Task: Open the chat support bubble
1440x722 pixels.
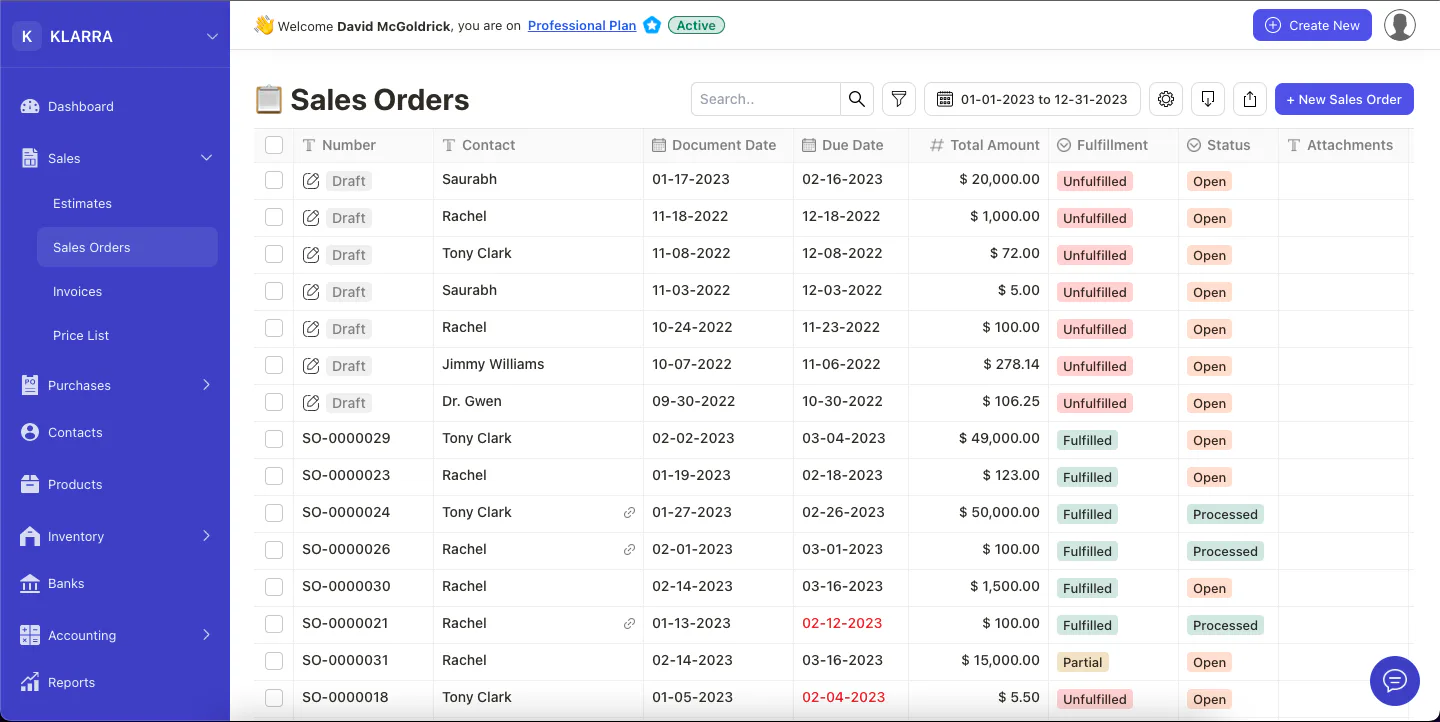Action: point(1394,681)
